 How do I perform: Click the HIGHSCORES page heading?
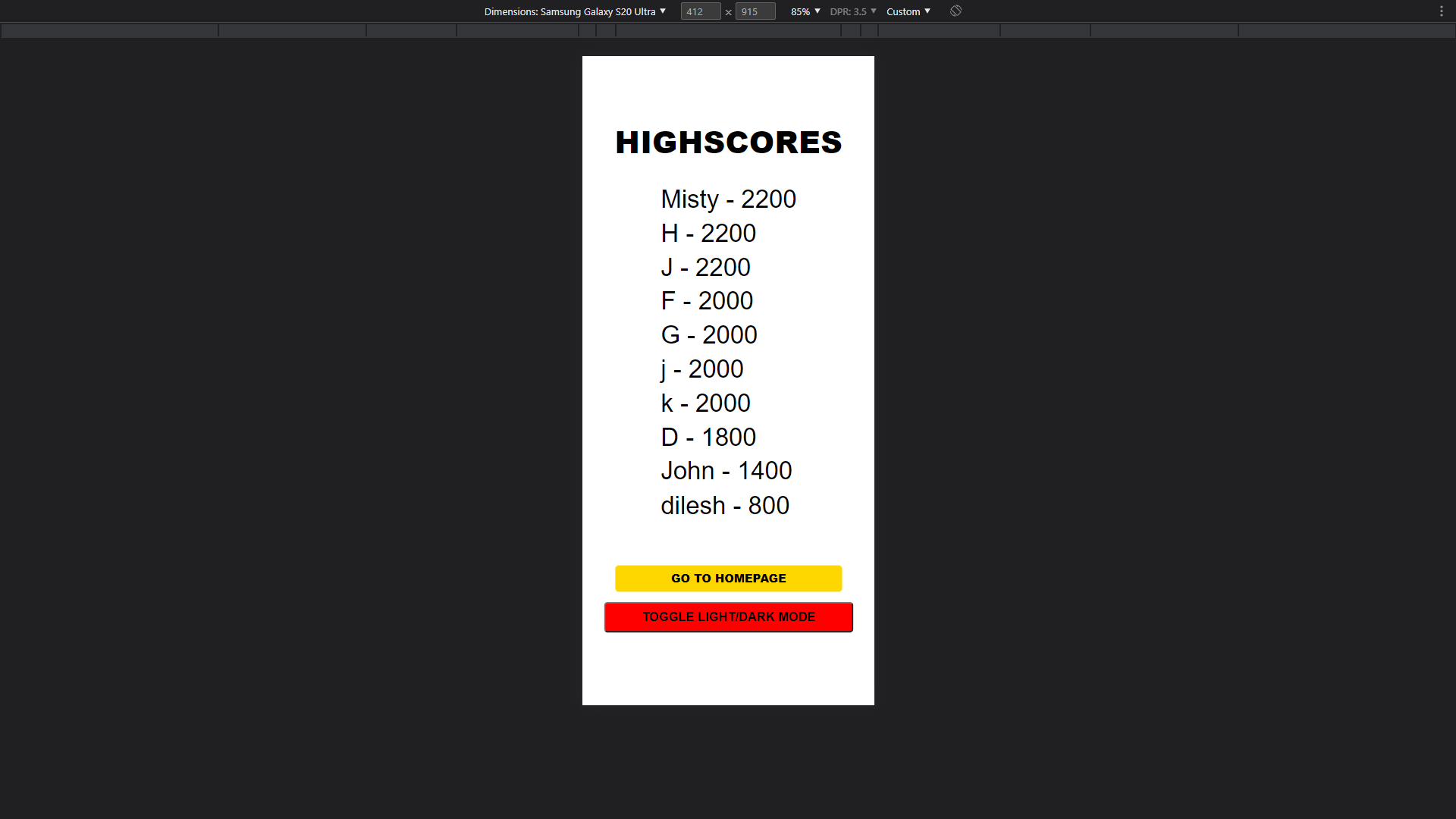pos(728,142)
